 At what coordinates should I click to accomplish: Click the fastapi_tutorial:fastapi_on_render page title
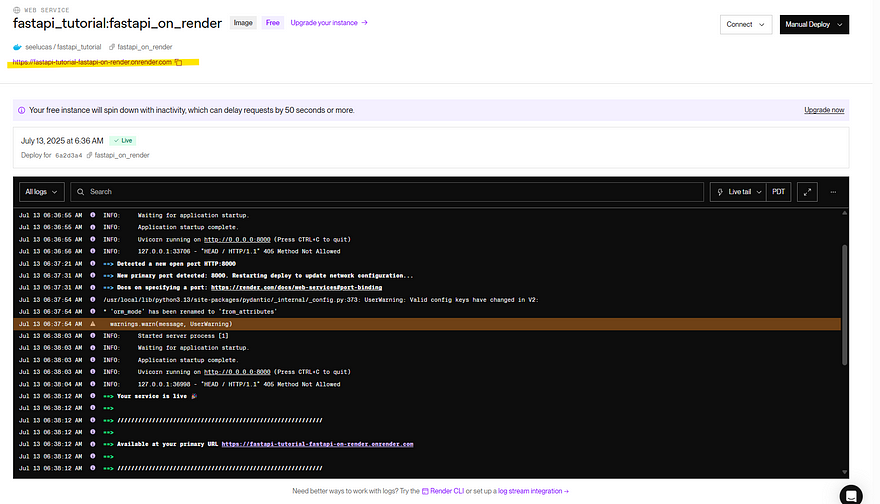117,24
